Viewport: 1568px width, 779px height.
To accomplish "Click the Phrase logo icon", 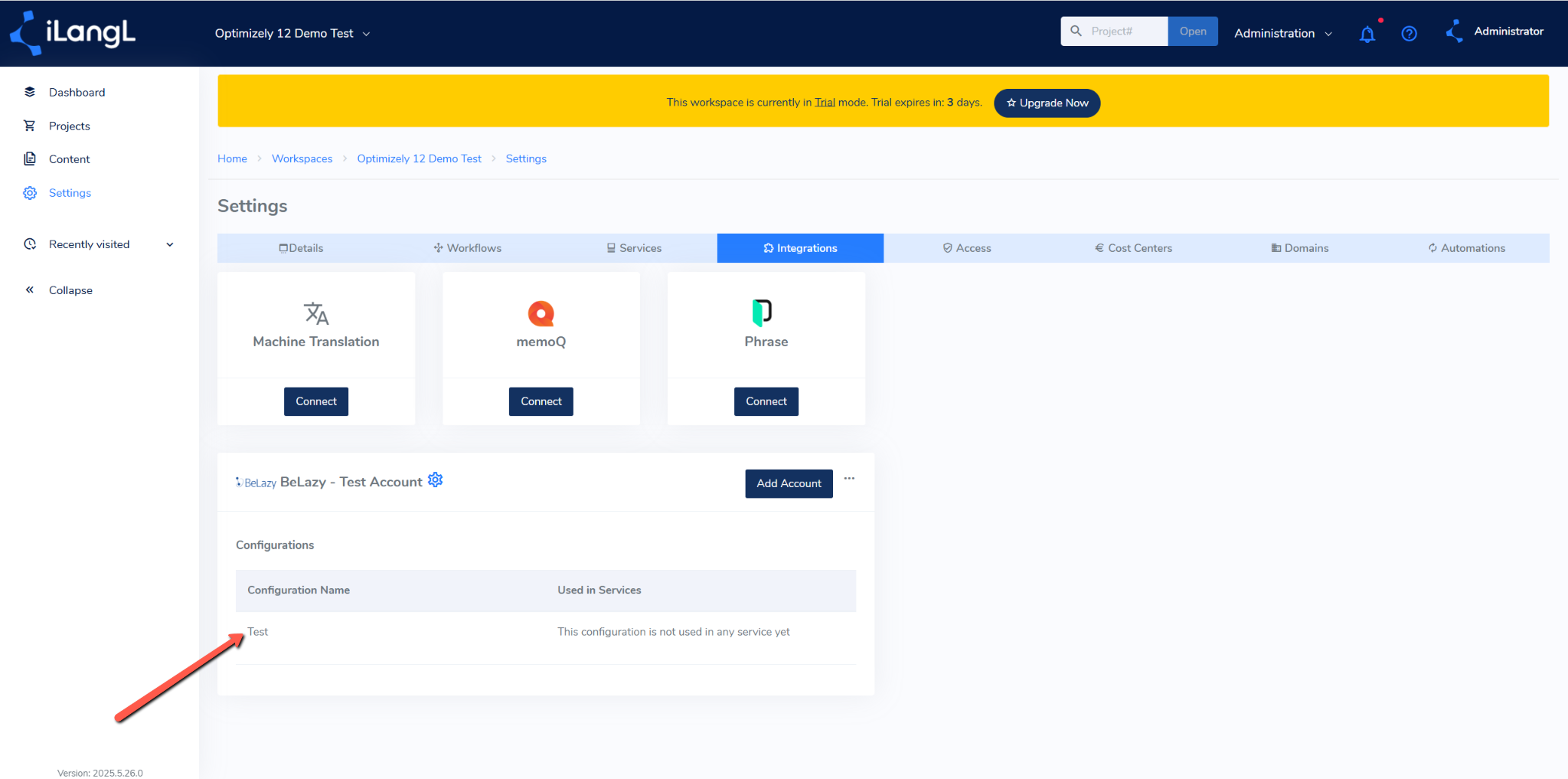I will [x=762, y=313].
